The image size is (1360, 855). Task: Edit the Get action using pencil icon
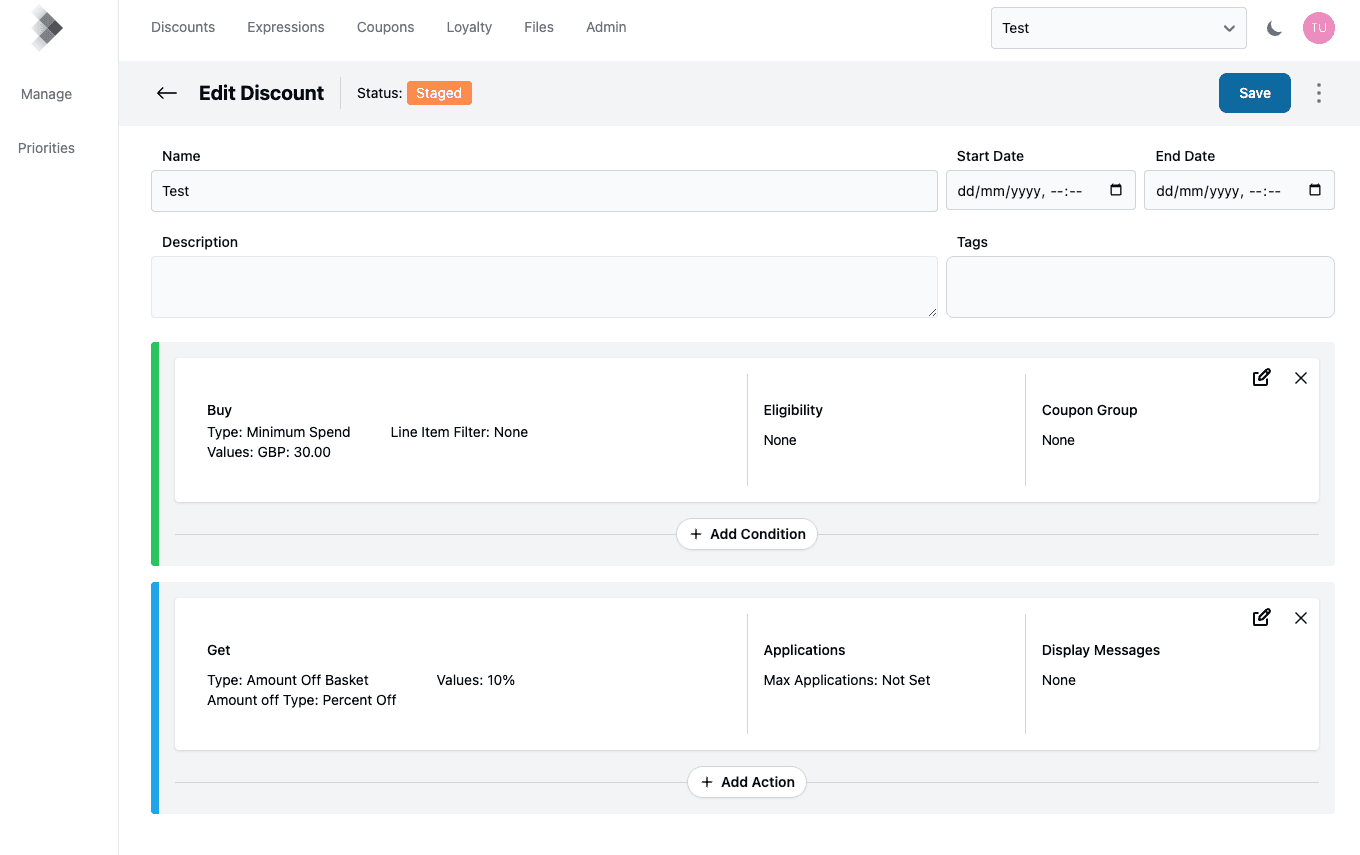(x=1261, y=618)
